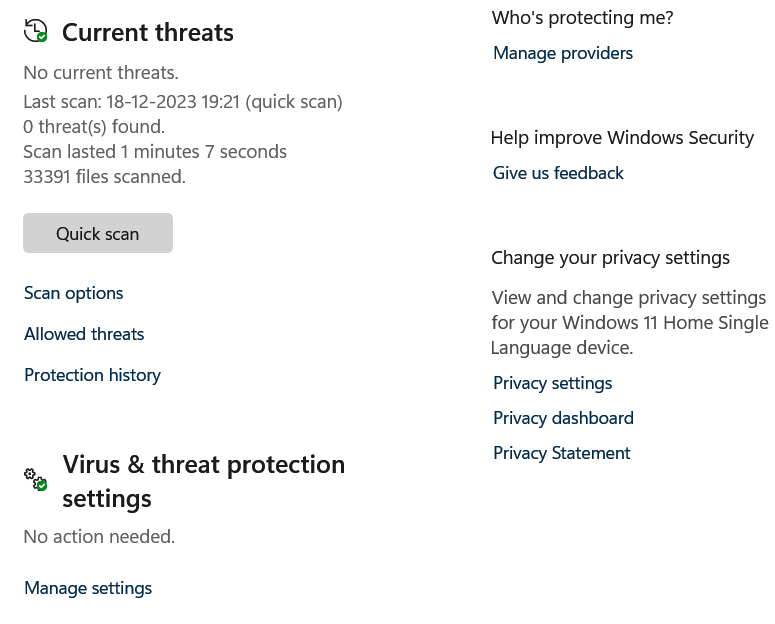Open Scan options
Screen dimensions: 775x624
74,293
